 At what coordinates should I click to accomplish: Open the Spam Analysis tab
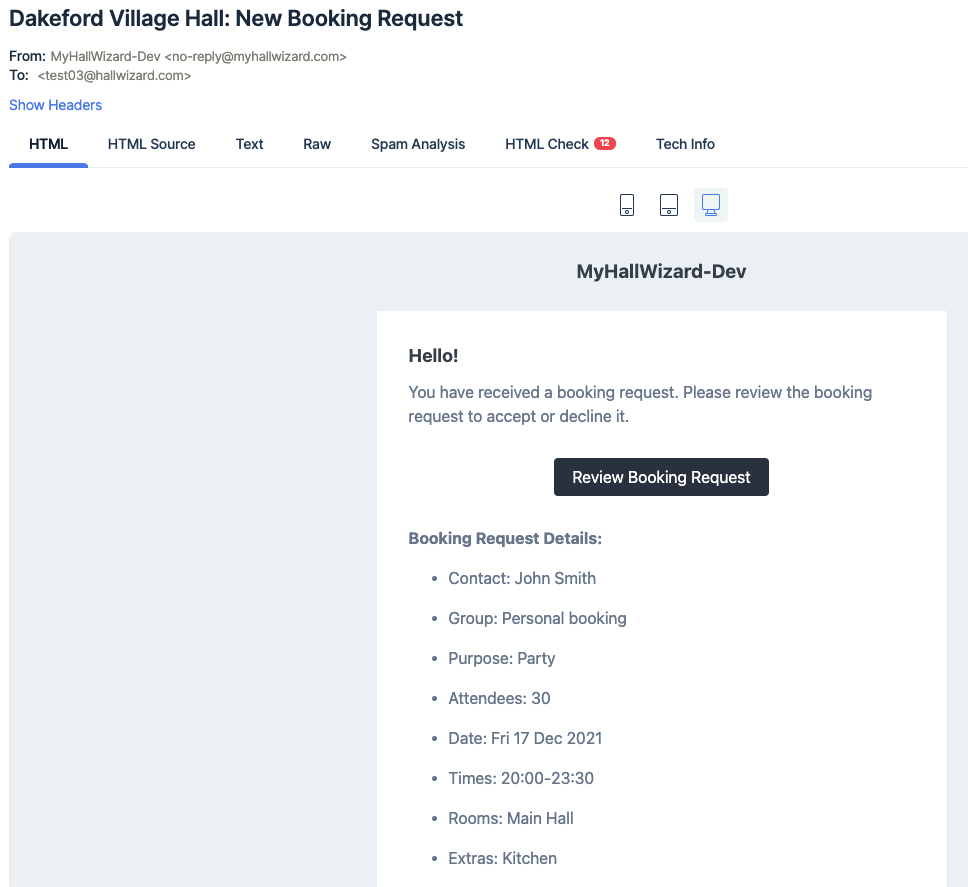[x=418, y=144]
